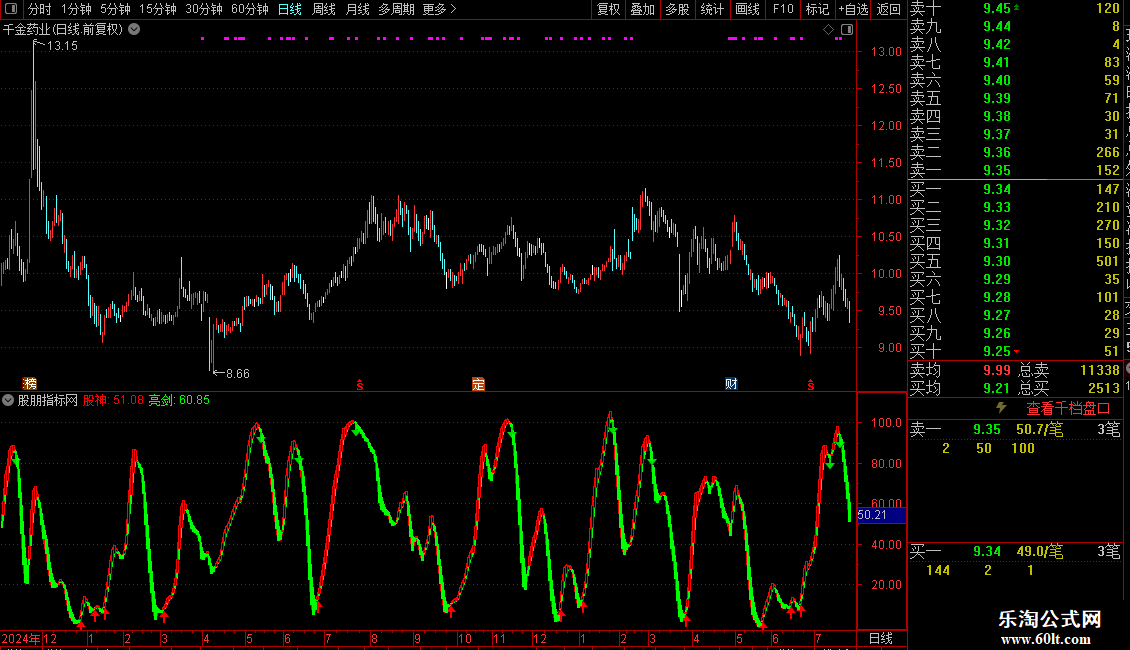Switch to 分时 intraday view
The height and width of the screenshot is (650, 1130).
(x=40, y=9)
